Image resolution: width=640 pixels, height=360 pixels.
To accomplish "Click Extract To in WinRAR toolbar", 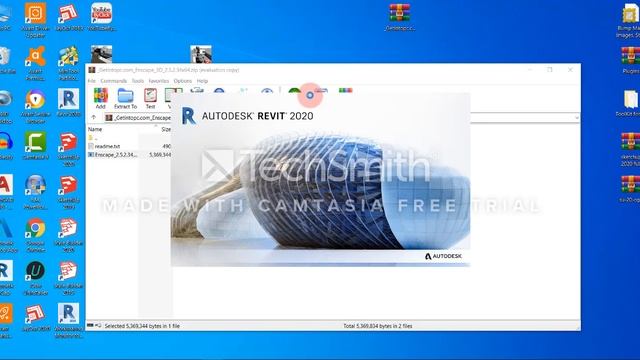I will pyautogui.click(x=125, y=98).
